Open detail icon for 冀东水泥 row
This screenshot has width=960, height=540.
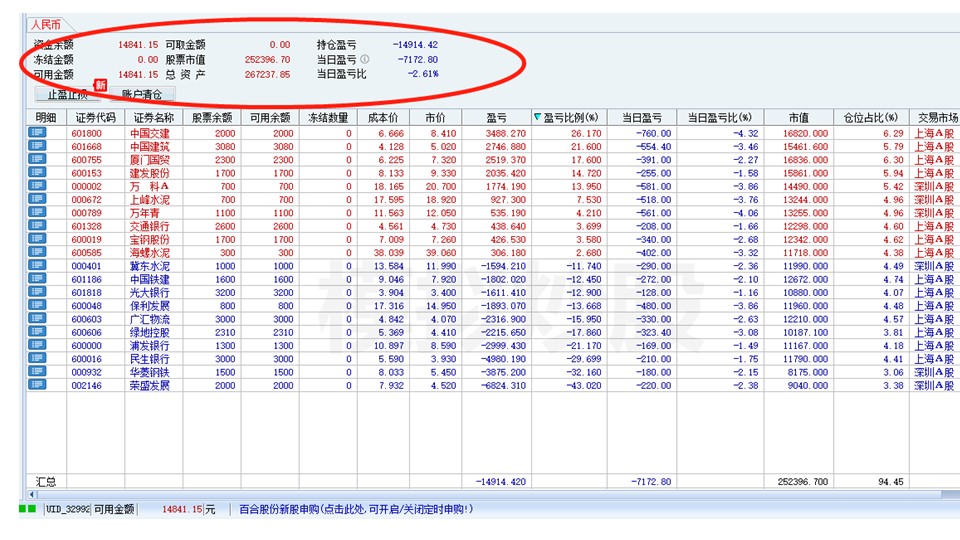click(x=37, y=265)
